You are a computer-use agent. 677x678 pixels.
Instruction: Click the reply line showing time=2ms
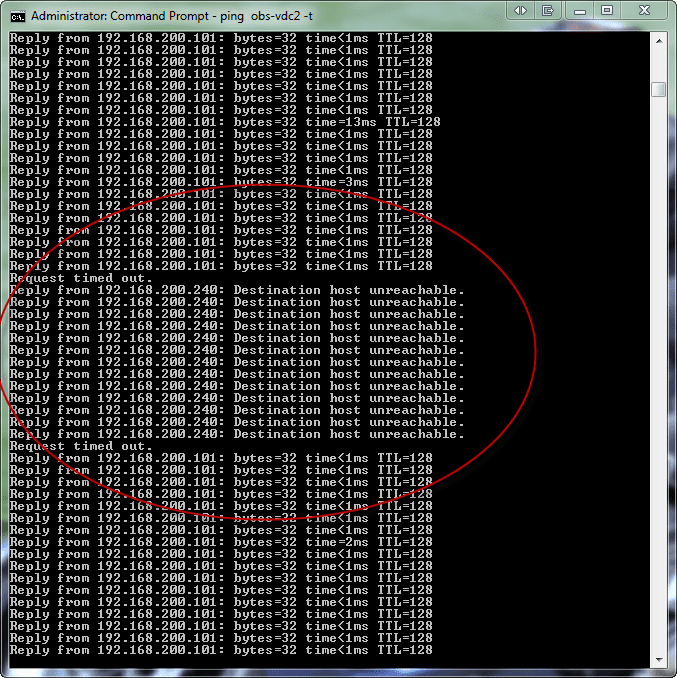(x=221, y=542)
